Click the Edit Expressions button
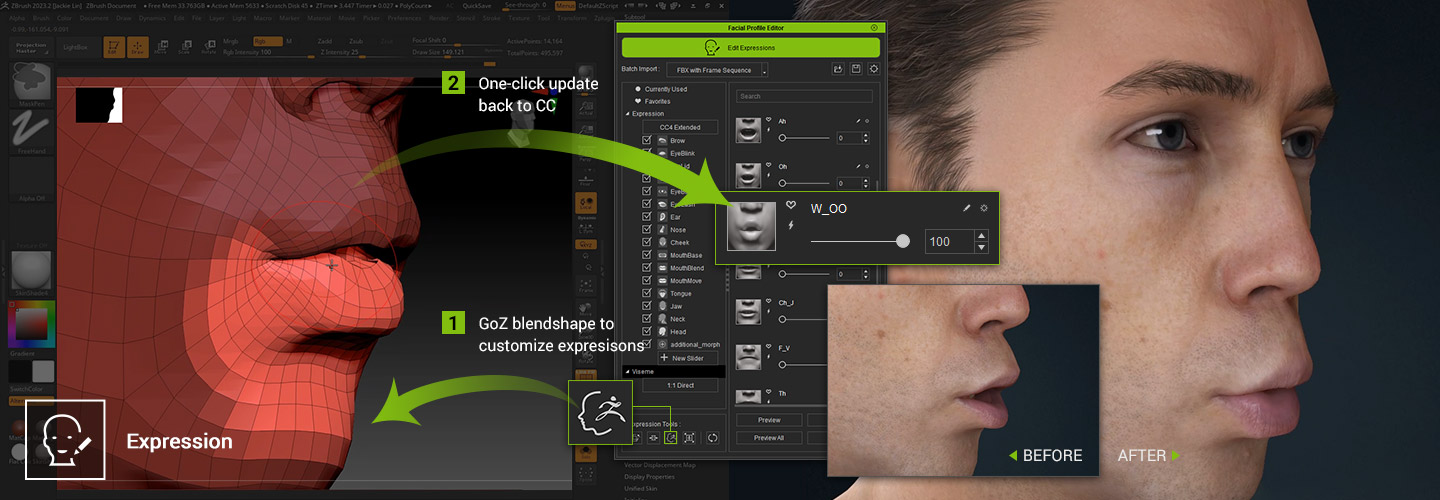The image size is (1440, 500). click(x=750, y=48)
